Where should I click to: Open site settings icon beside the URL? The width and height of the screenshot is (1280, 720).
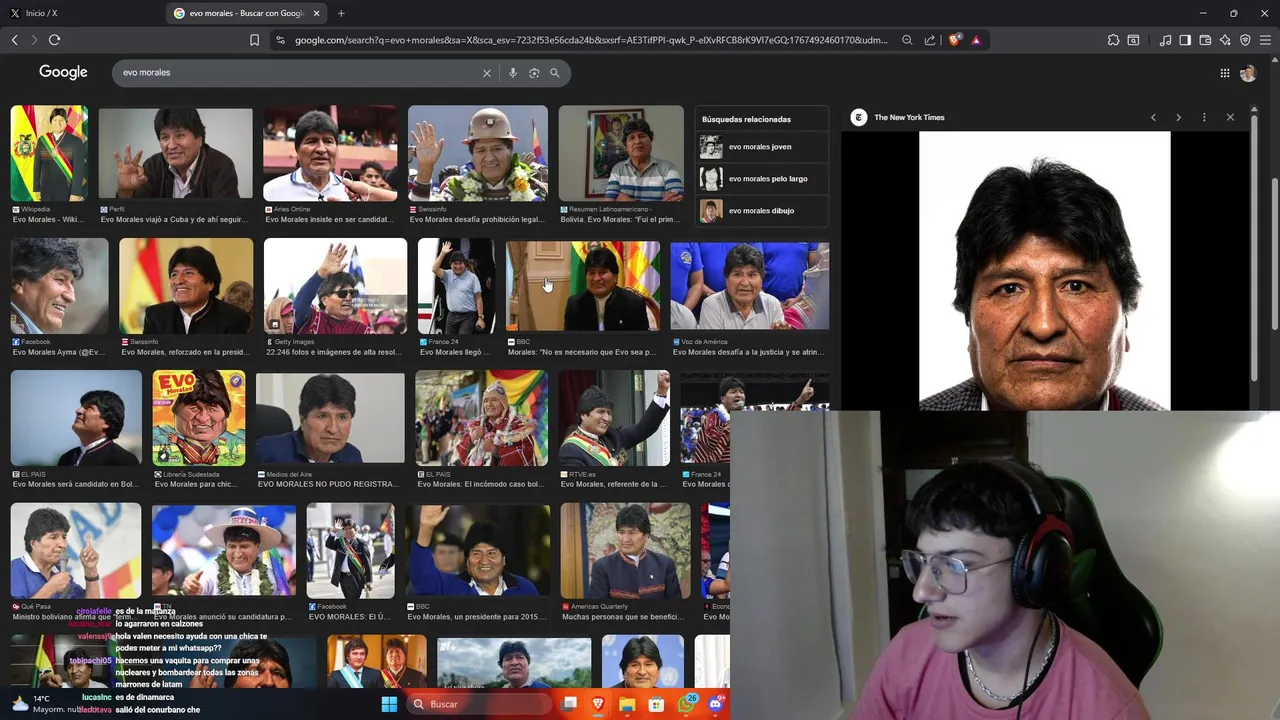(280, 40)
